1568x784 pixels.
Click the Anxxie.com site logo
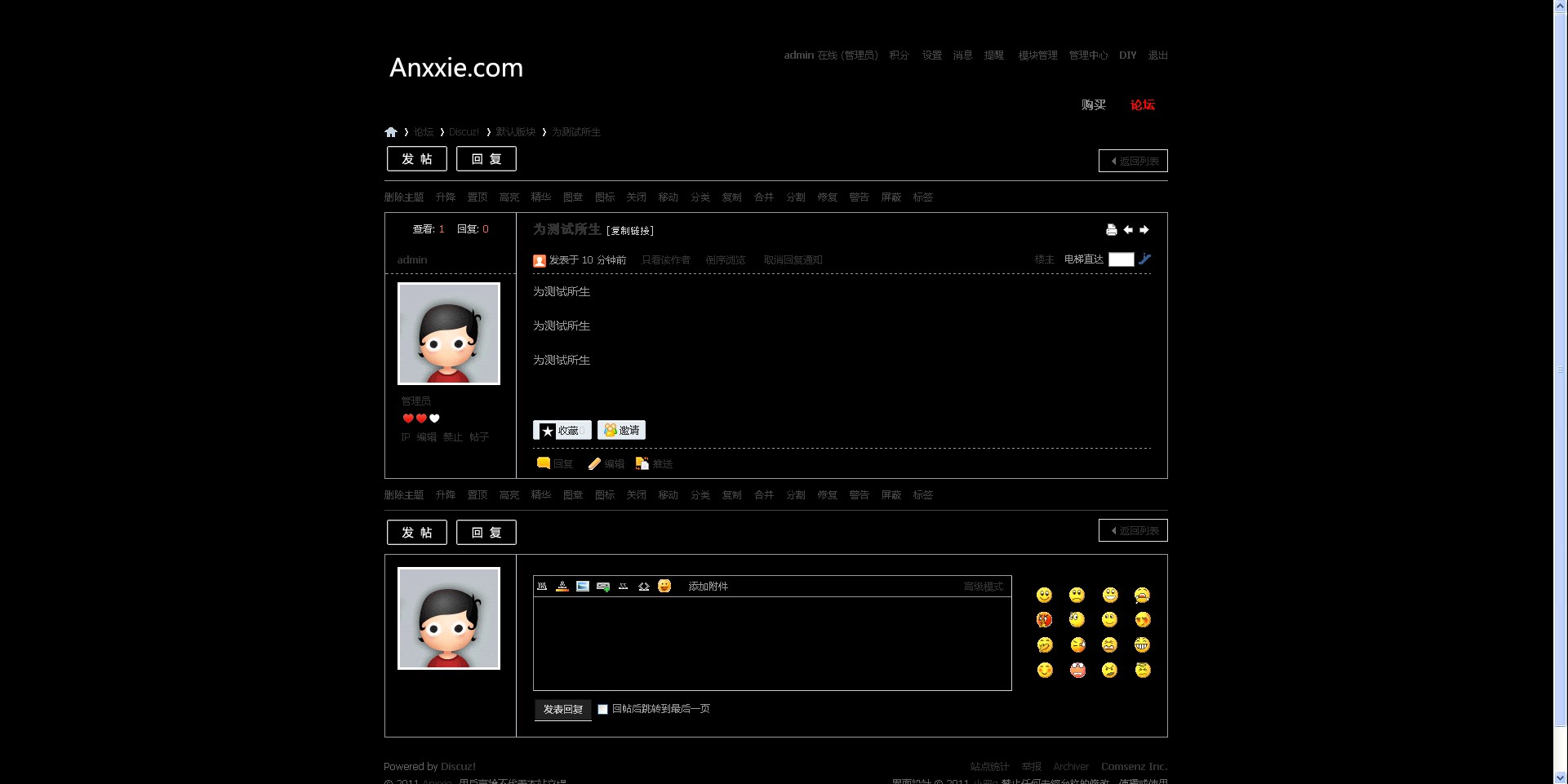(456, 68)
